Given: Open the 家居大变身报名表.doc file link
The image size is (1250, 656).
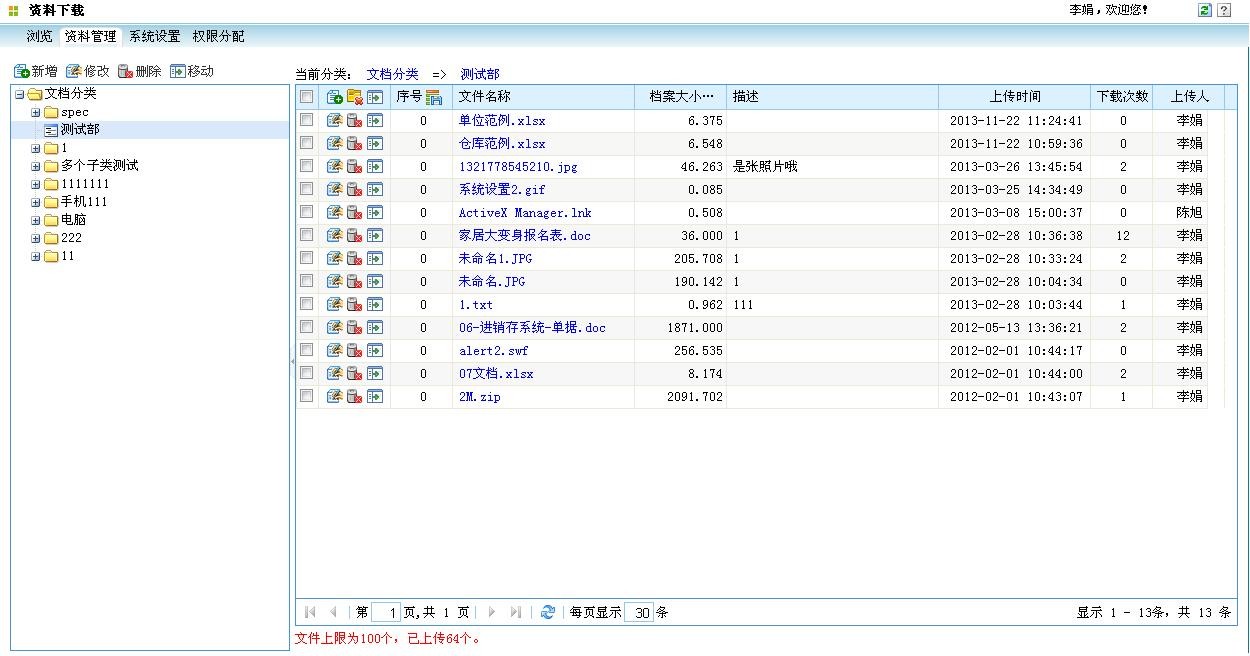Looking at the screenshot, I should (524, 235).
